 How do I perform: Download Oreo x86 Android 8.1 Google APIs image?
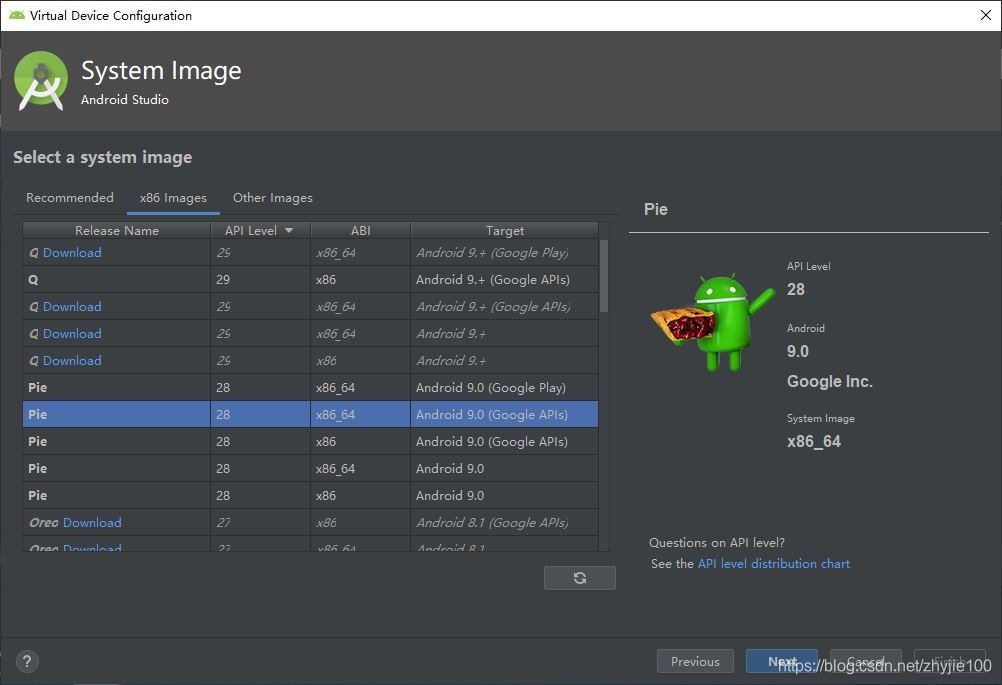click(92, 523)
